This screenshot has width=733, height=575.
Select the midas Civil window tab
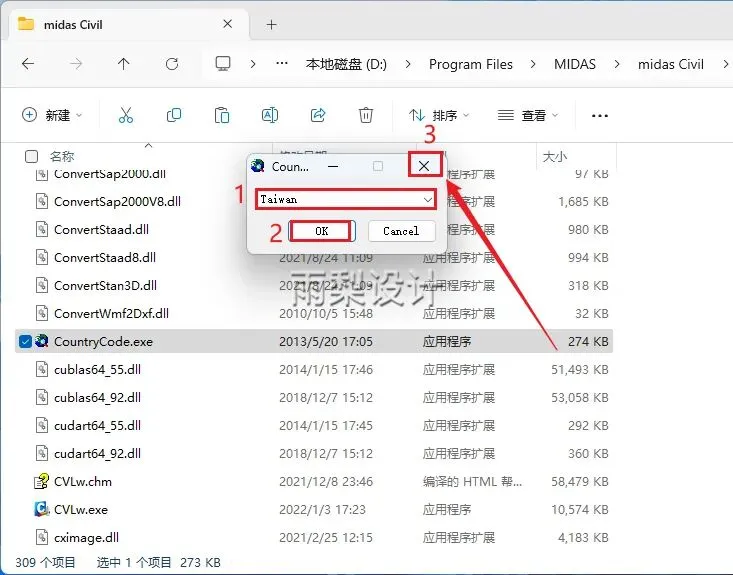(128, 24)
